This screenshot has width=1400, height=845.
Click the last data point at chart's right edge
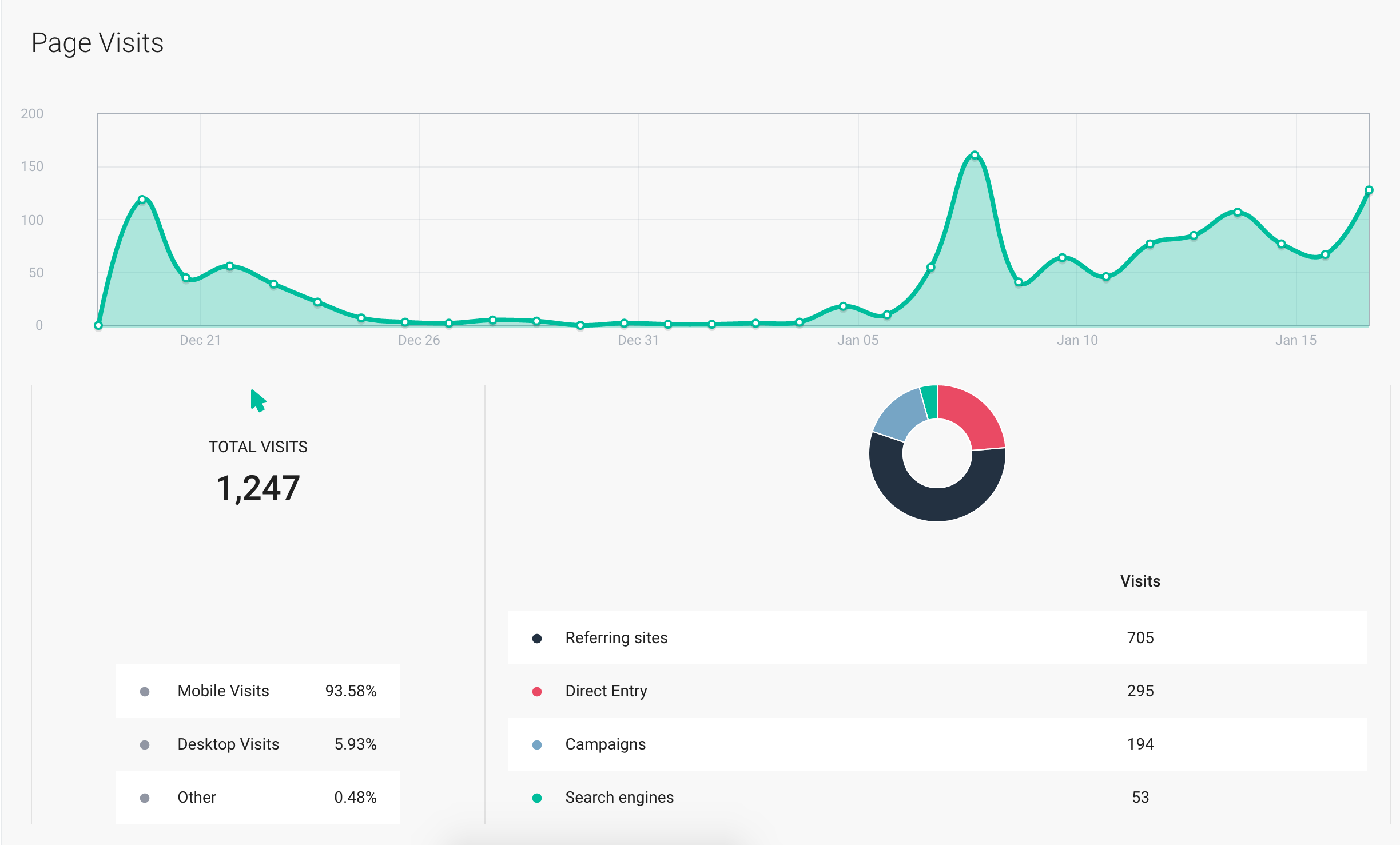pos(1369,190)
